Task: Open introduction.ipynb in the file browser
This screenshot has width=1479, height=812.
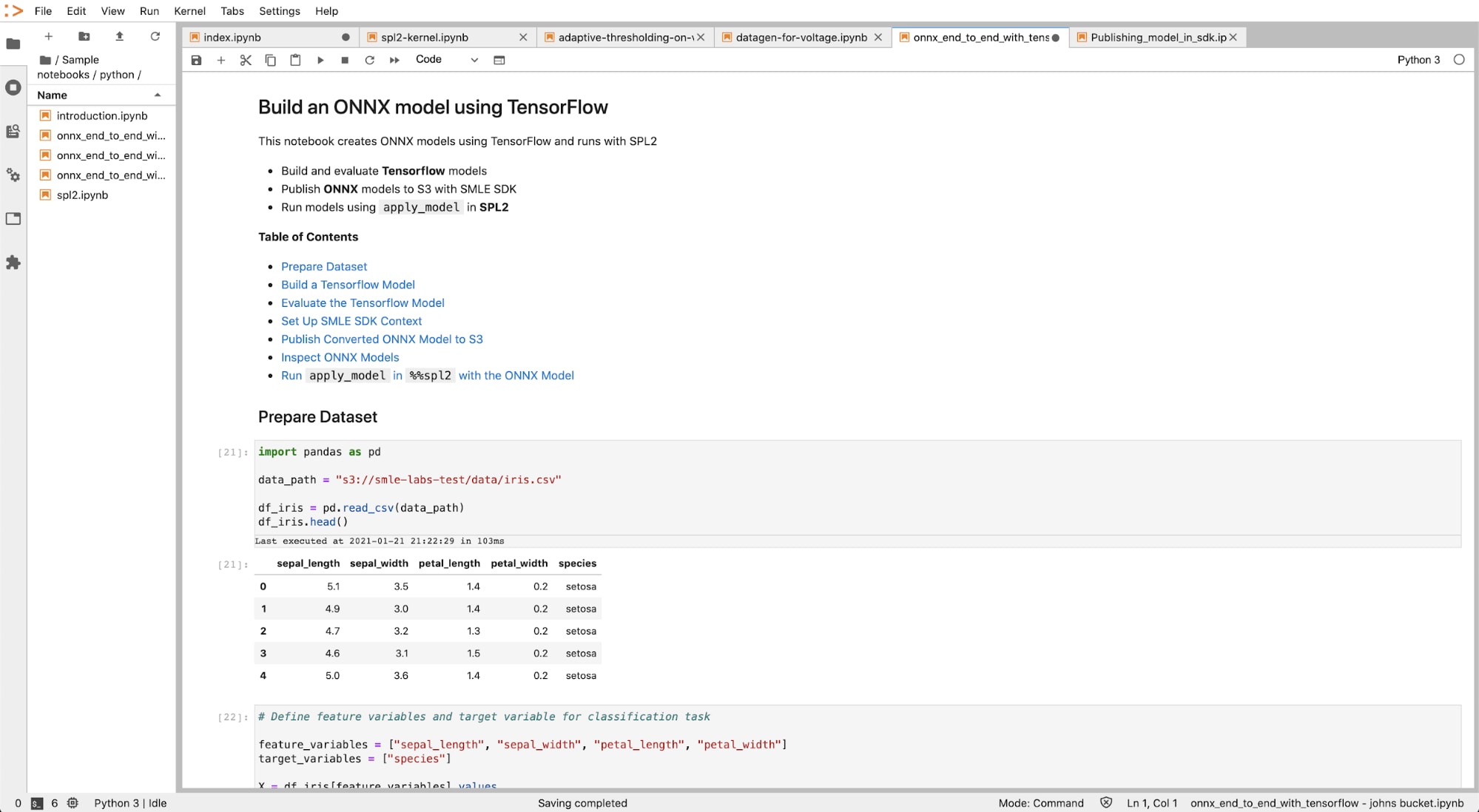Action: click(x=102, y=116)
